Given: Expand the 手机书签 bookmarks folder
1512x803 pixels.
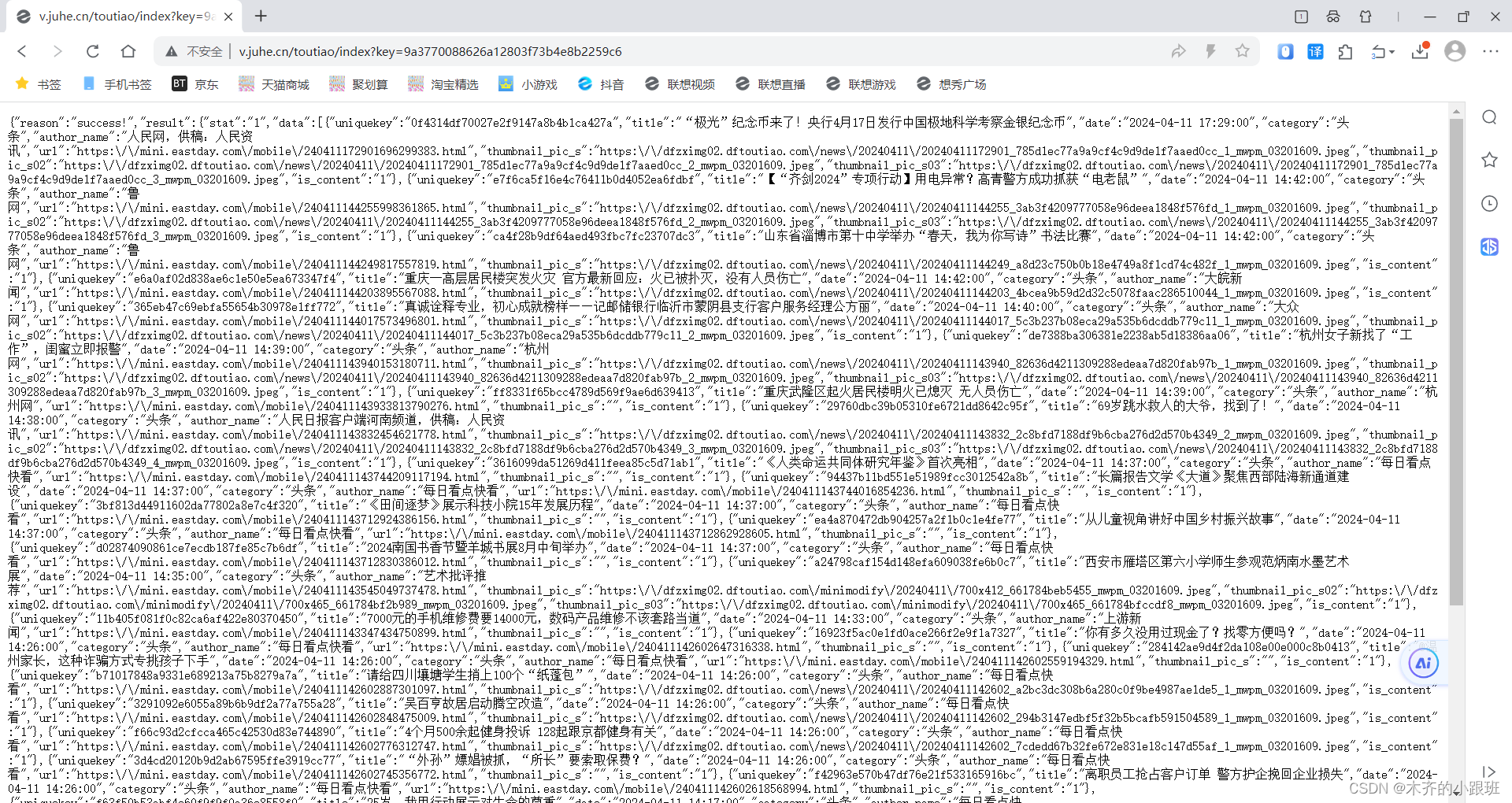Looking at the screenshot, I should pyautogui.click(x=117, y=83).
